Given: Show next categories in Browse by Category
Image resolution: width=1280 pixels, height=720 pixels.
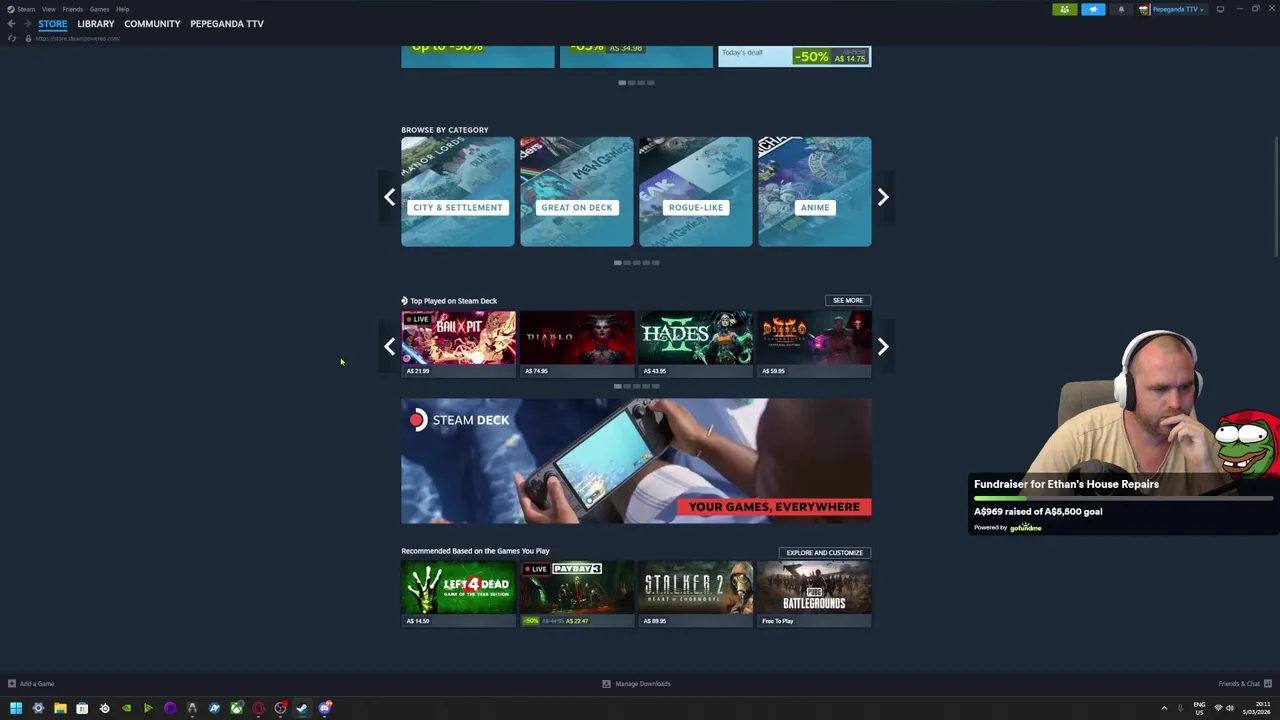Looking at the screenshot, I should [x=883, y=197].
